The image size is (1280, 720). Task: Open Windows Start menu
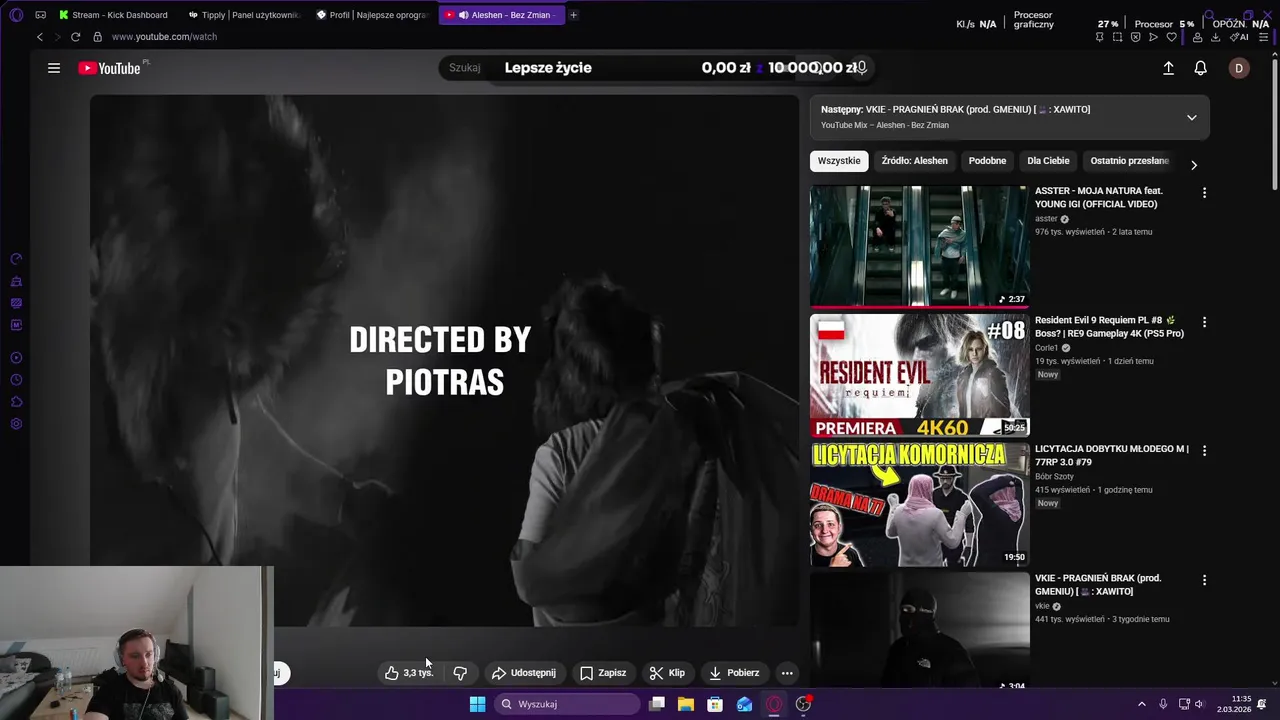pyautogui.click(x=478, y=704)
